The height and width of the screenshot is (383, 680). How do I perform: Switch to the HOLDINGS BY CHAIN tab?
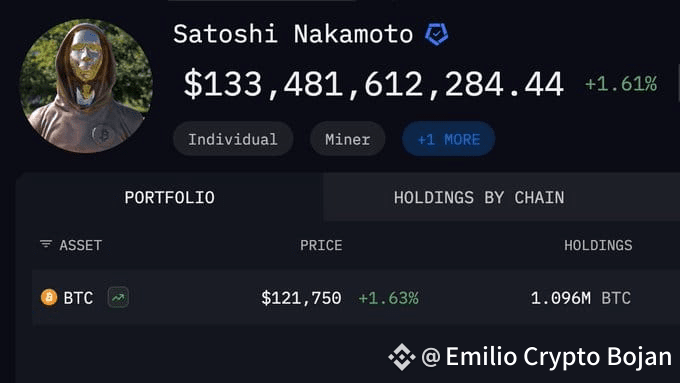(x=479, y=197)
